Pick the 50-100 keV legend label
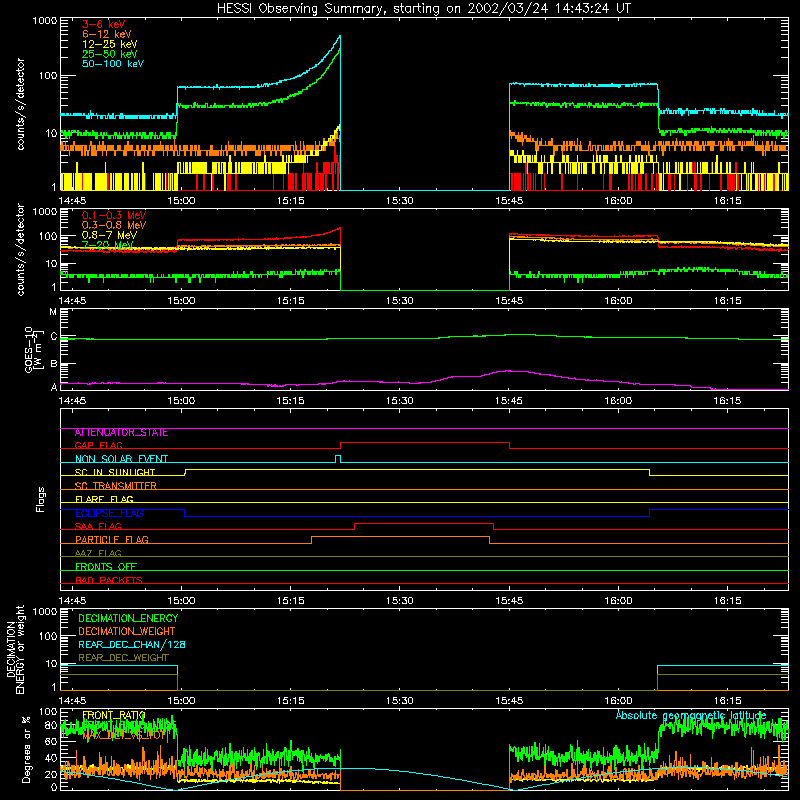Image resolution: width=800 pixels, height=800 pixels. pyautogui.click(x=113, y=64)
